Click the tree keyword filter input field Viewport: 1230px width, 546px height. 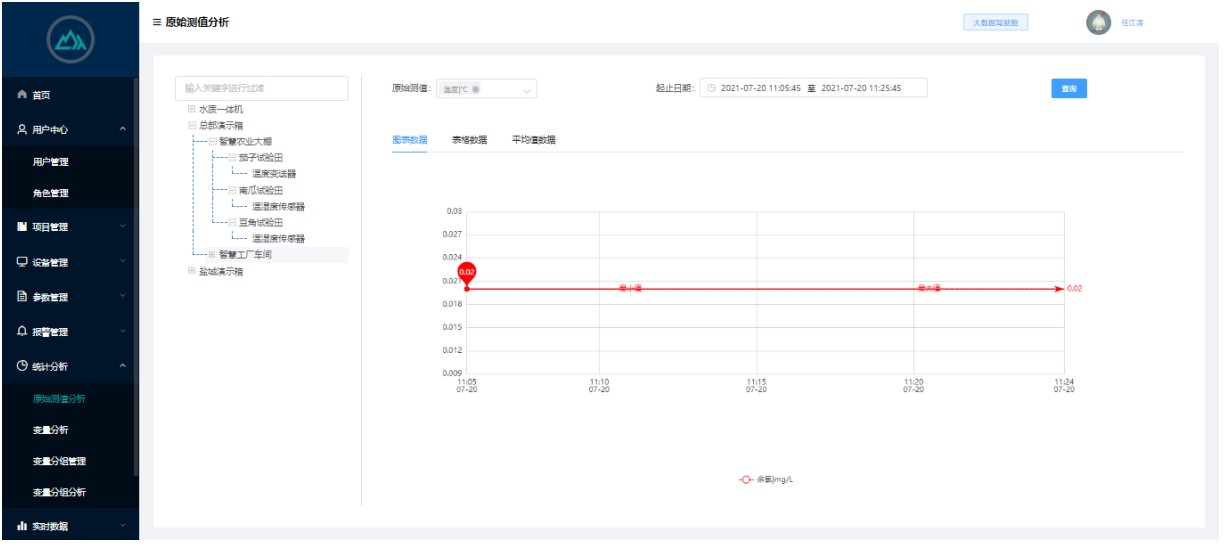coord(261,88)
